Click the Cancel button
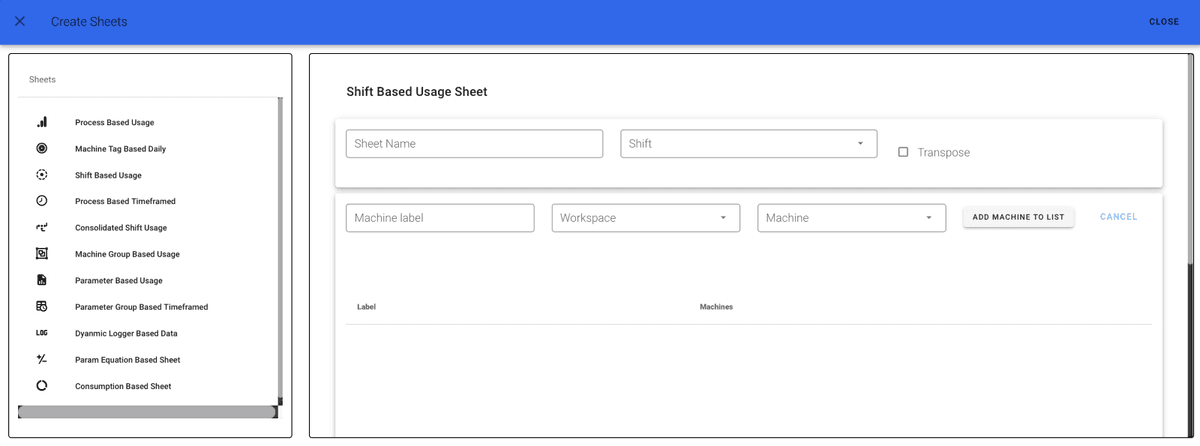Image resolution: width=1200 pixels, height=446 pixels. [x=1118, y=217]
